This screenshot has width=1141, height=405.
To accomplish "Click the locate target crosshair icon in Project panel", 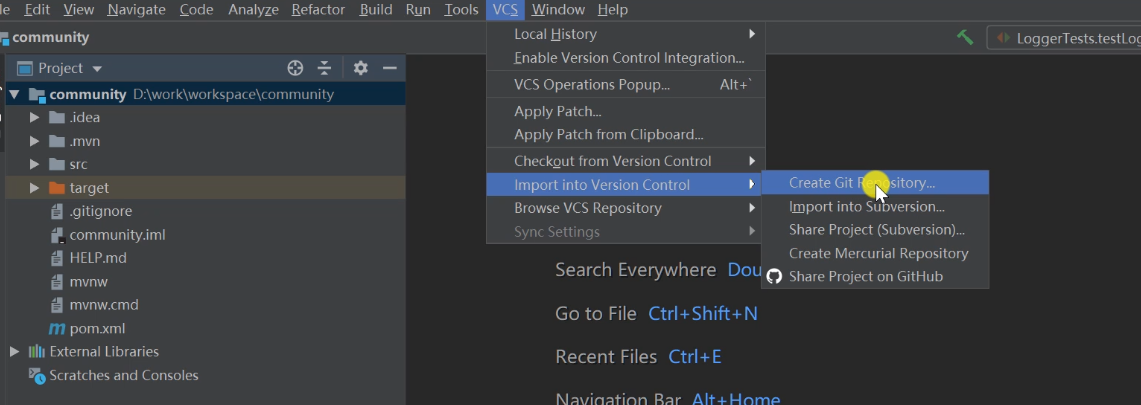I will pyautogui.click(x=295, y=68).
